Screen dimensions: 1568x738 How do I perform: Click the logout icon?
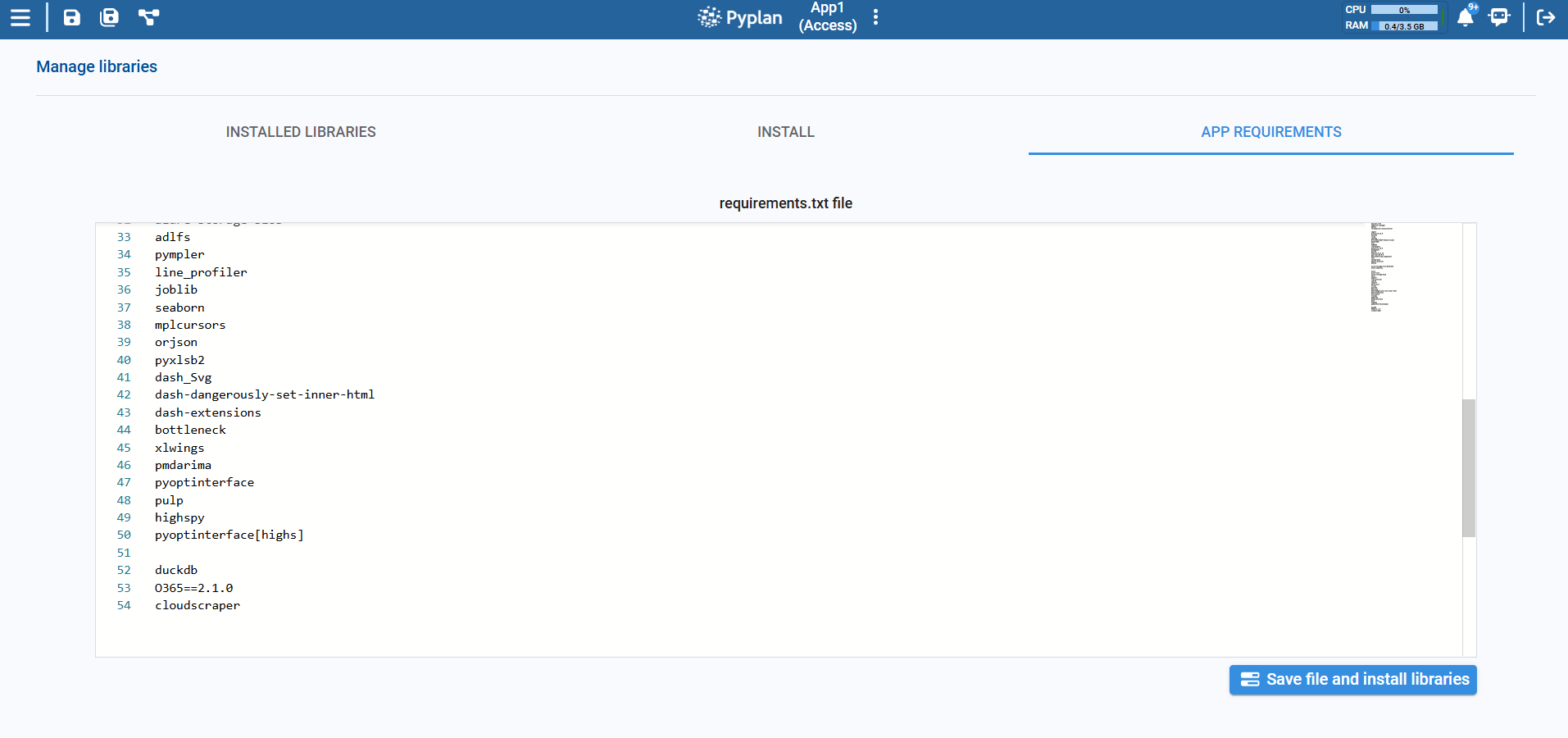[x=1545, y=17]
